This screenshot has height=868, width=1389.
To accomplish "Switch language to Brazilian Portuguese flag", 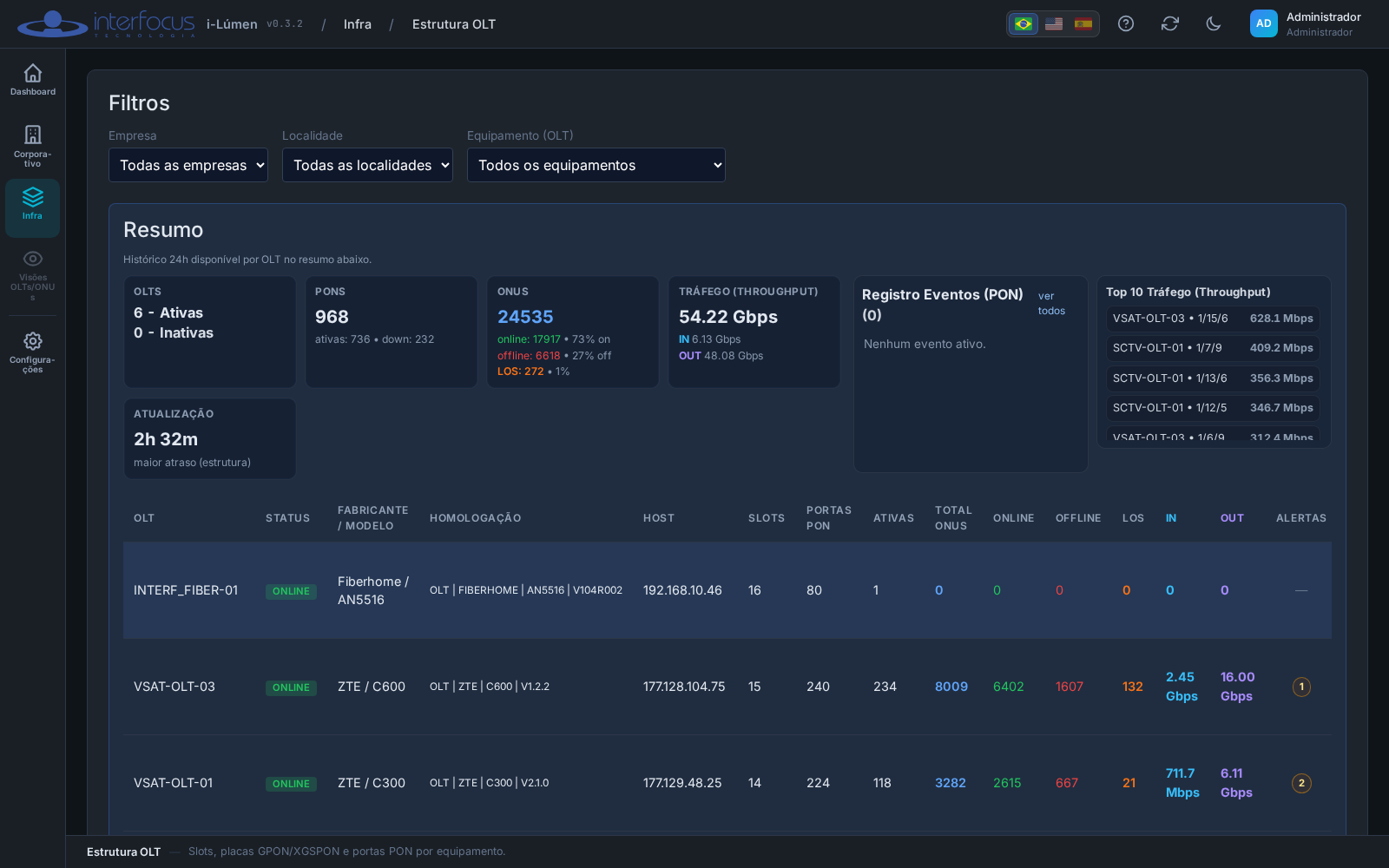I will (x=1024, y=23).
